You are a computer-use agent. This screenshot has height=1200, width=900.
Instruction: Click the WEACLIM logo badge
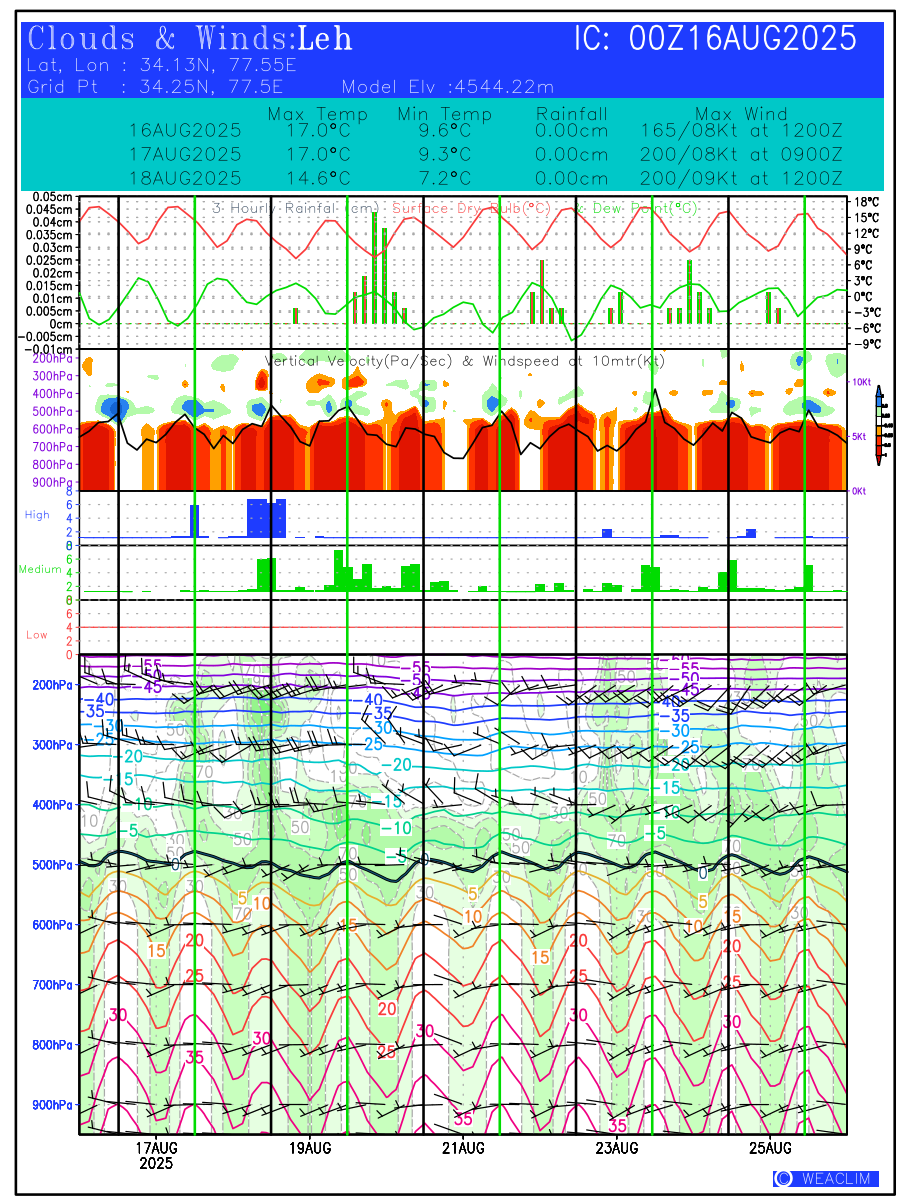pyautogui.click(x=826, y=1179)
